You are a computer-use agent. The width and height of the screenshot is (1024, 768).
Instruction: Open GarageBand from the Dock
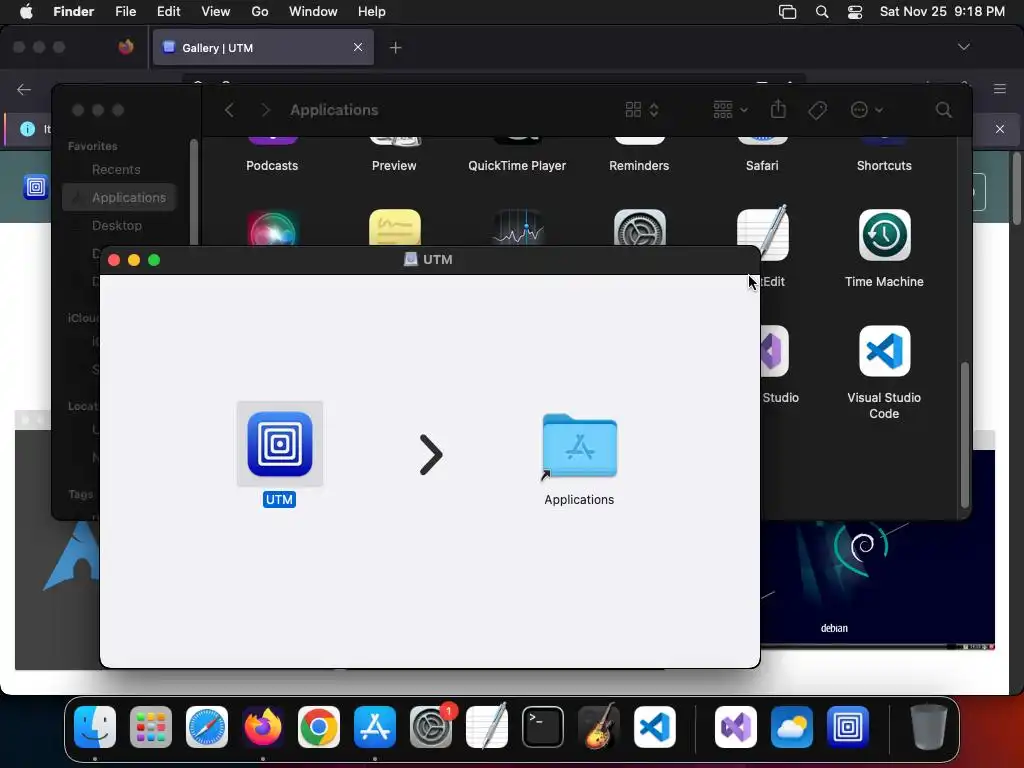click(599, 727)
